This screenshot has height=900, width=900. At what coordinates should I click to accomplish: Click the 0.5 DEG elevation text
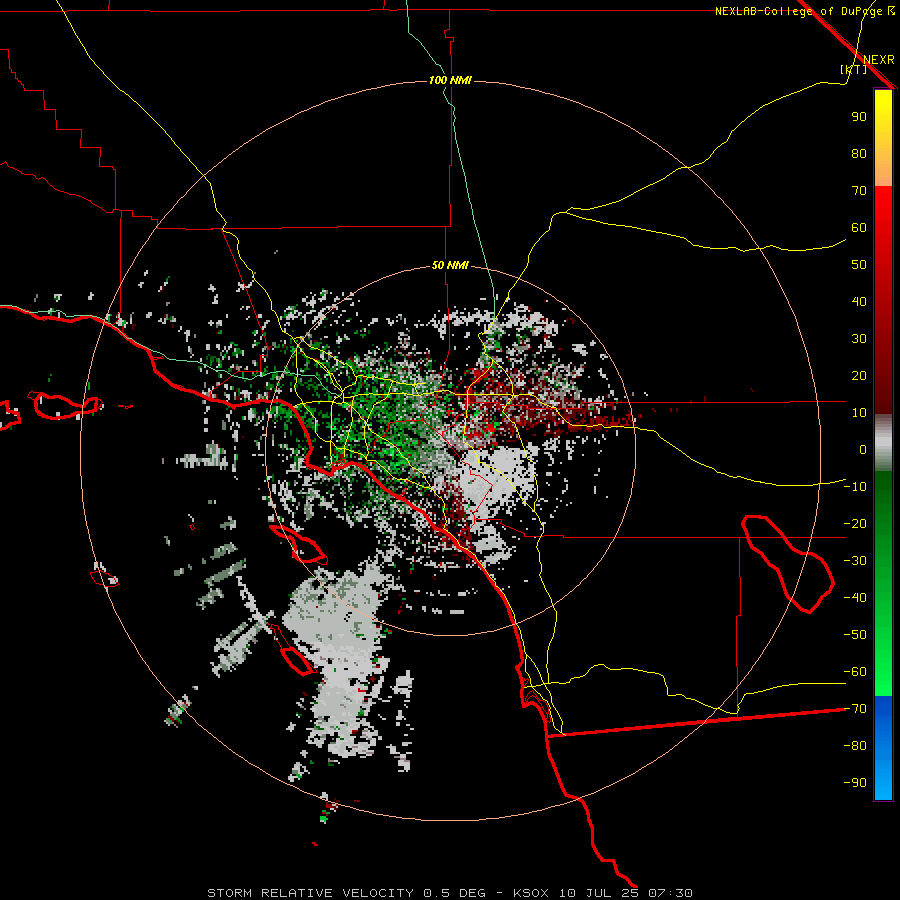pyautogui.click(x=455, y=893)
